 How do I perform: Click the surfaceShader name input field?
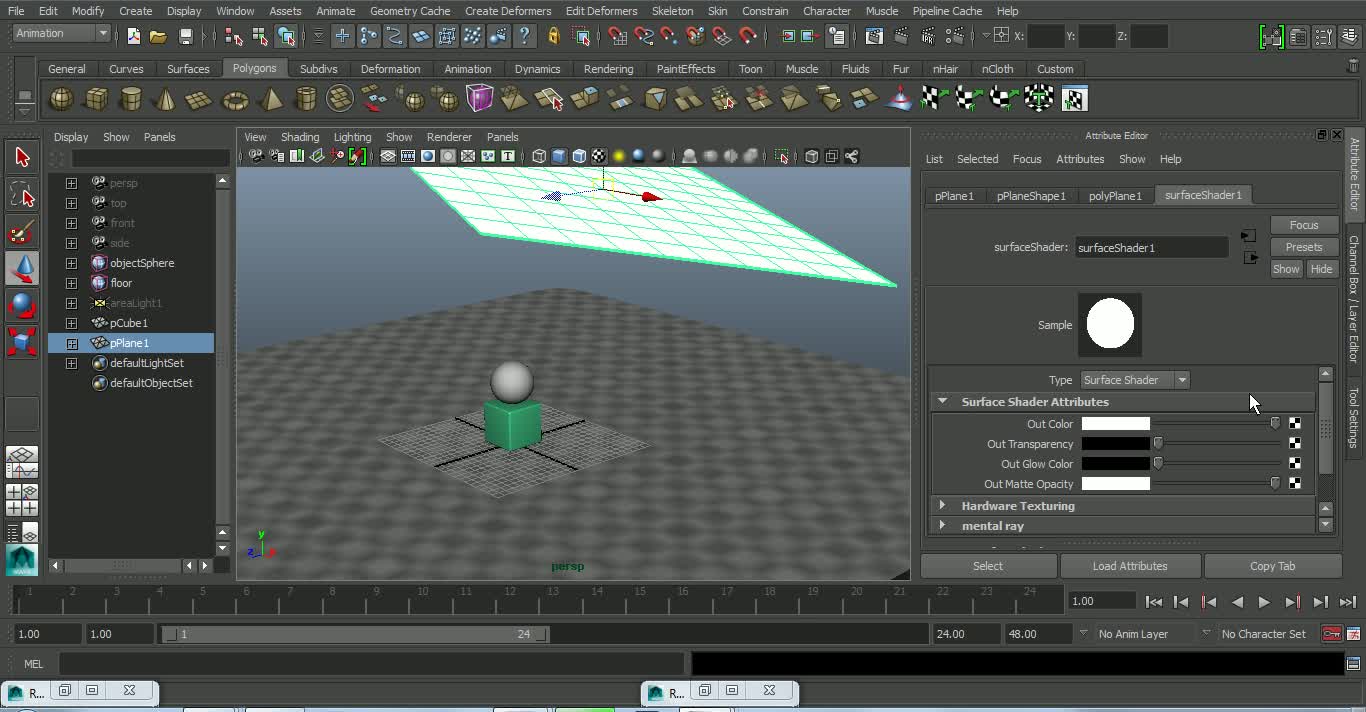click(x=1151, y=247)
